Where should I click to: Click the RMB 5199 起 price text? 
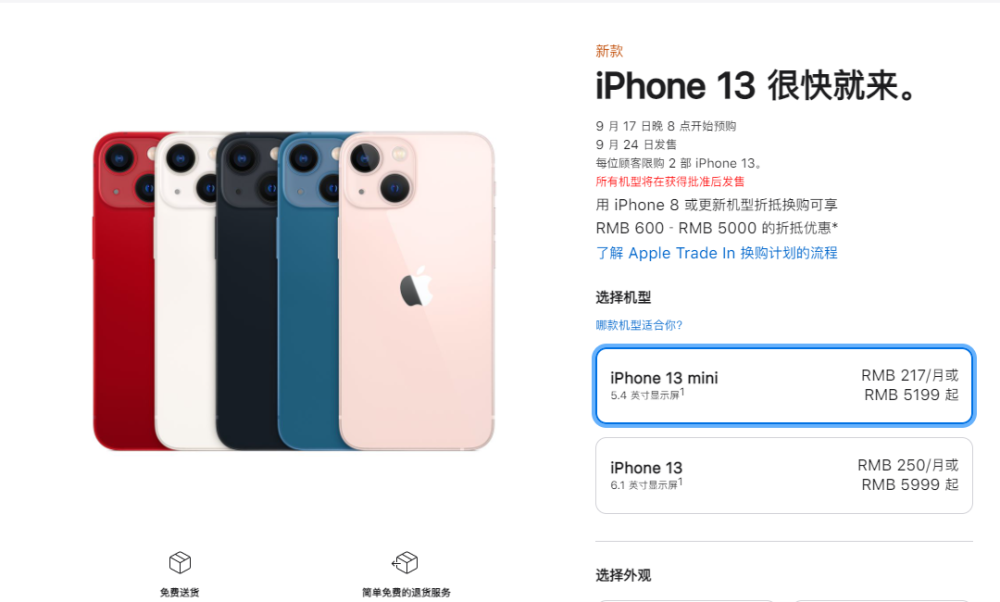coord(911,395)
